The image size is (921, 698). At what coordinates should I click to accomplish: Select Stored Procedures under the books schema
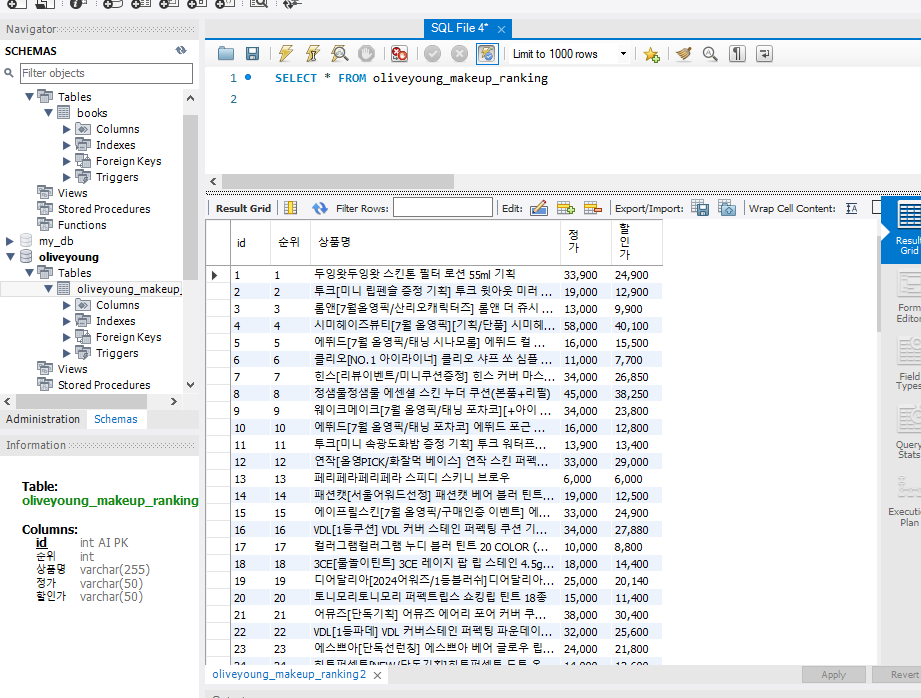click(x=104, y=209)
